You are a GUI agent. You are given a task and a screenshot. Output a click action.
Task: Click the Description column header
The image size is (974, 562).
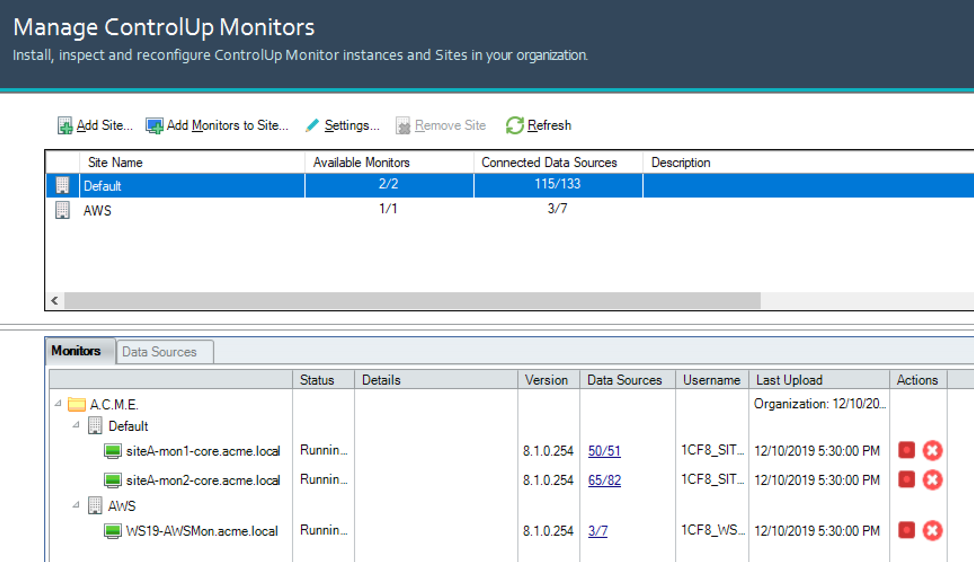(x=808, y=162)
